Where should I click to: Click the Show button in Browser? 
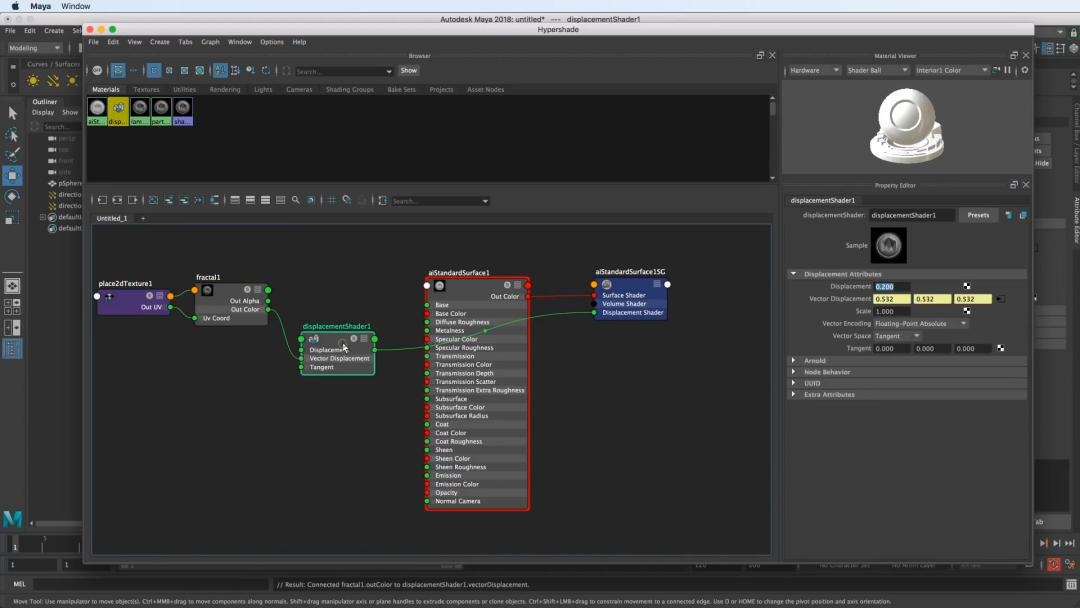[408, 70]
